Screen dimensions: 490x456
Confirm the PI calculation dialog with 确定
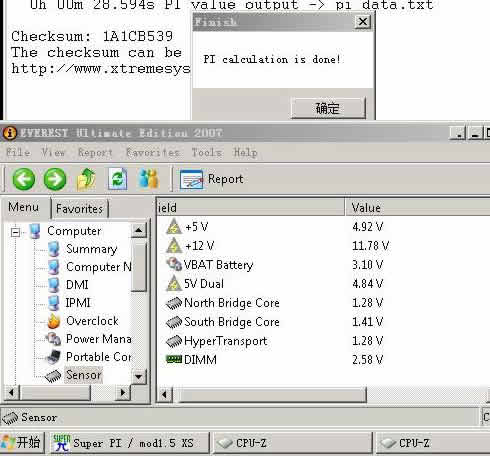pos(328,108)
